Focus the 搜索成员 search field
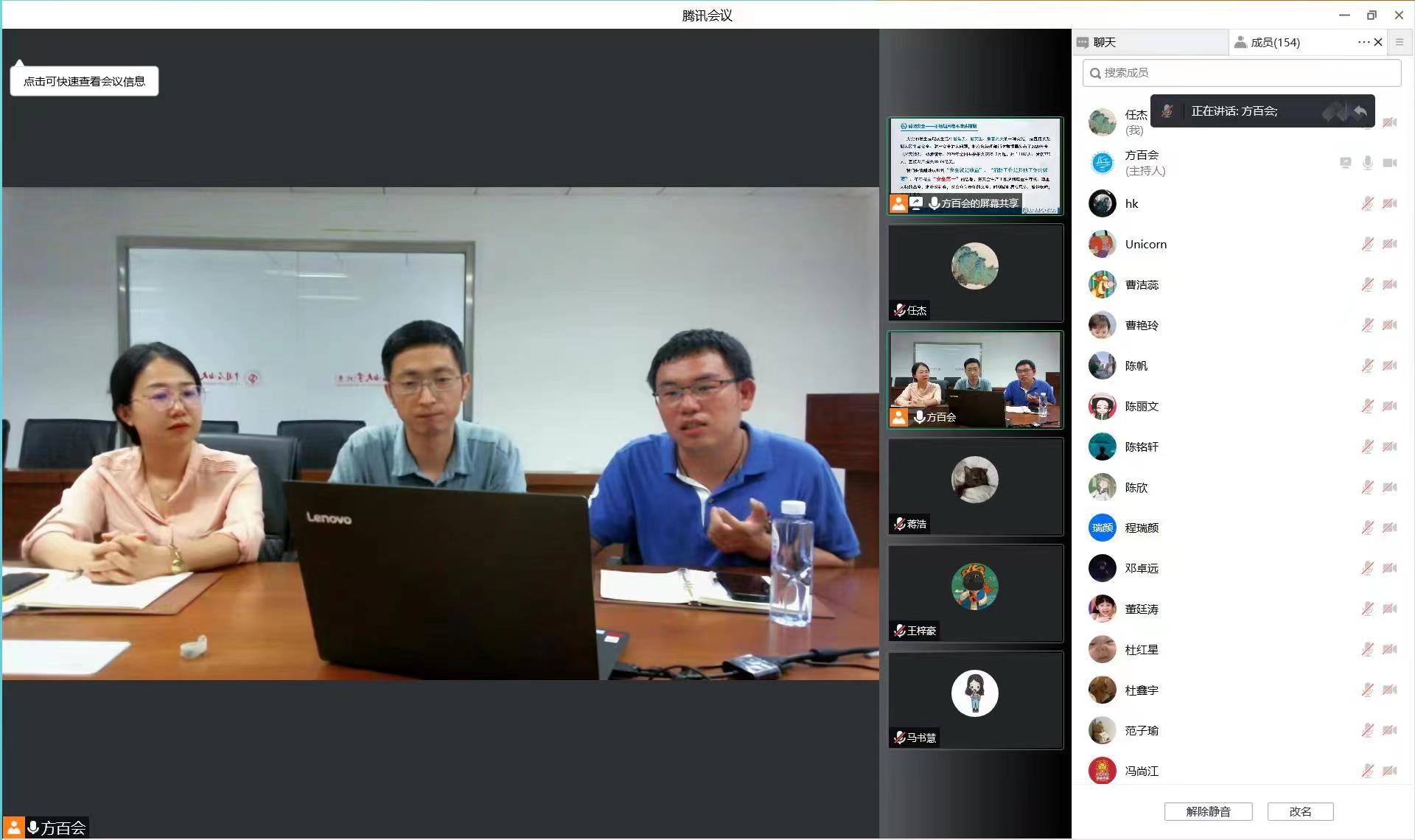 [x=1245, y=73]
